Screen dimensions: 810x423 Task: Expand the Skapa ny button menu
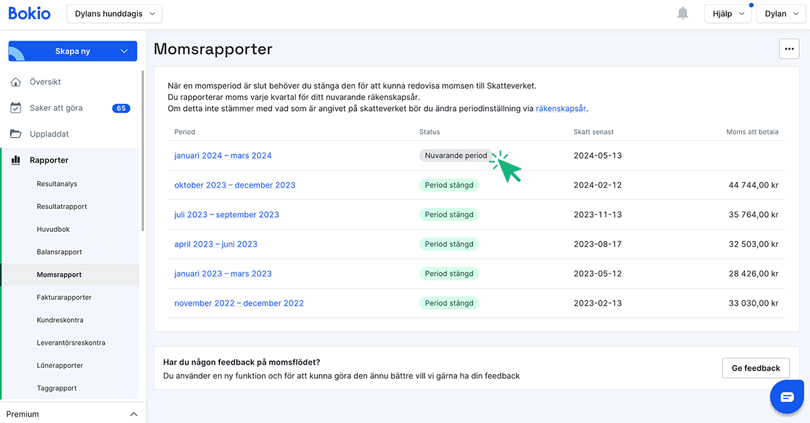(x=124, y=51)
